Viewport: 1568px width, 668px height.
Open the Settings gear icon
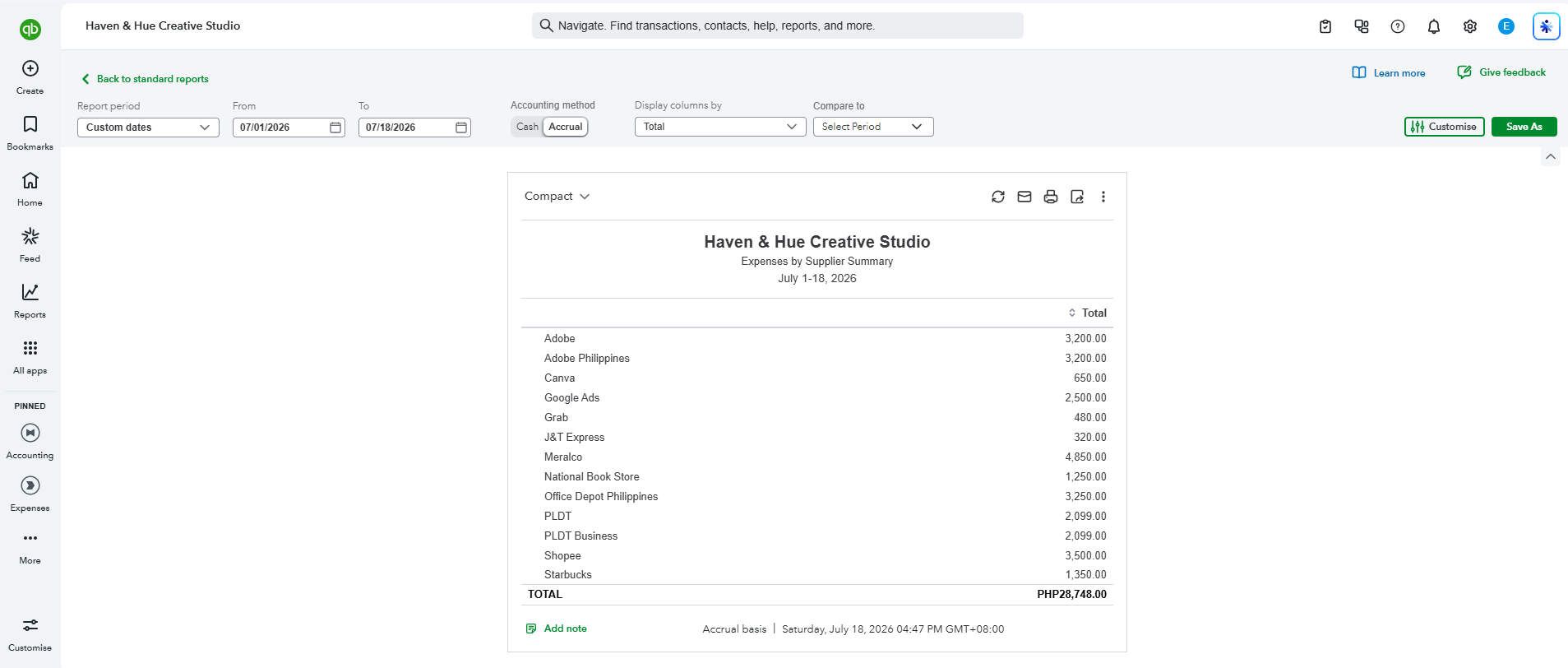pyautogui.click(x=1470, y=26)
